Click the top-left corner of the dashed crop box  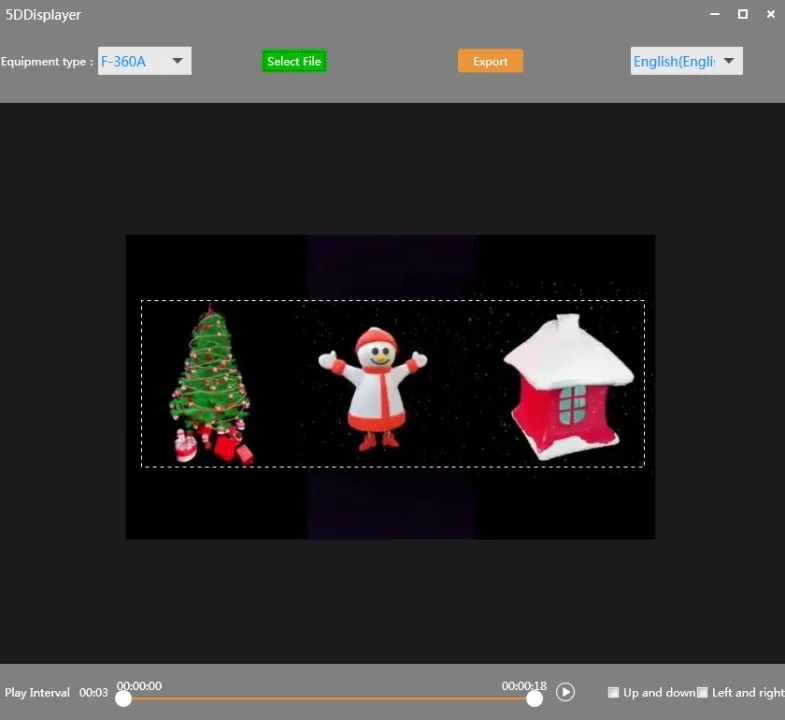[142, 301]
